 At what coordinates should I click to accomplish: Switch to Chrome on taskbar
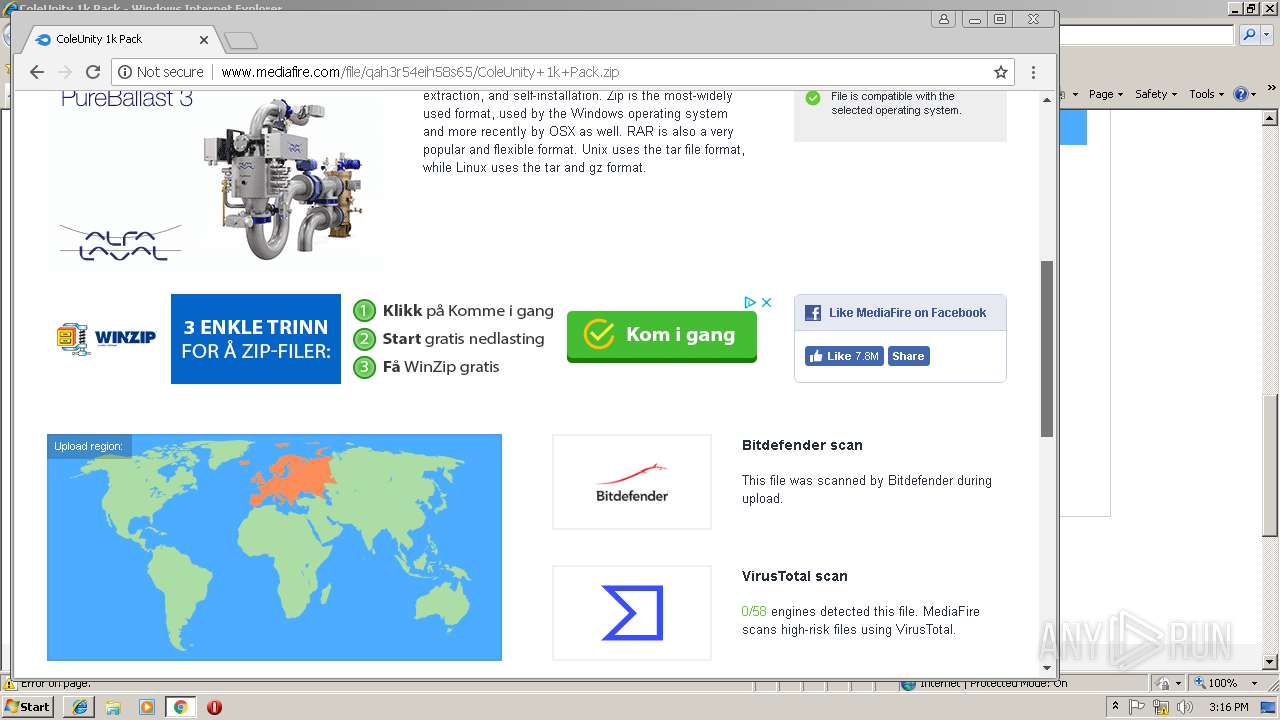pyautogui.click(x=180, y=707)
